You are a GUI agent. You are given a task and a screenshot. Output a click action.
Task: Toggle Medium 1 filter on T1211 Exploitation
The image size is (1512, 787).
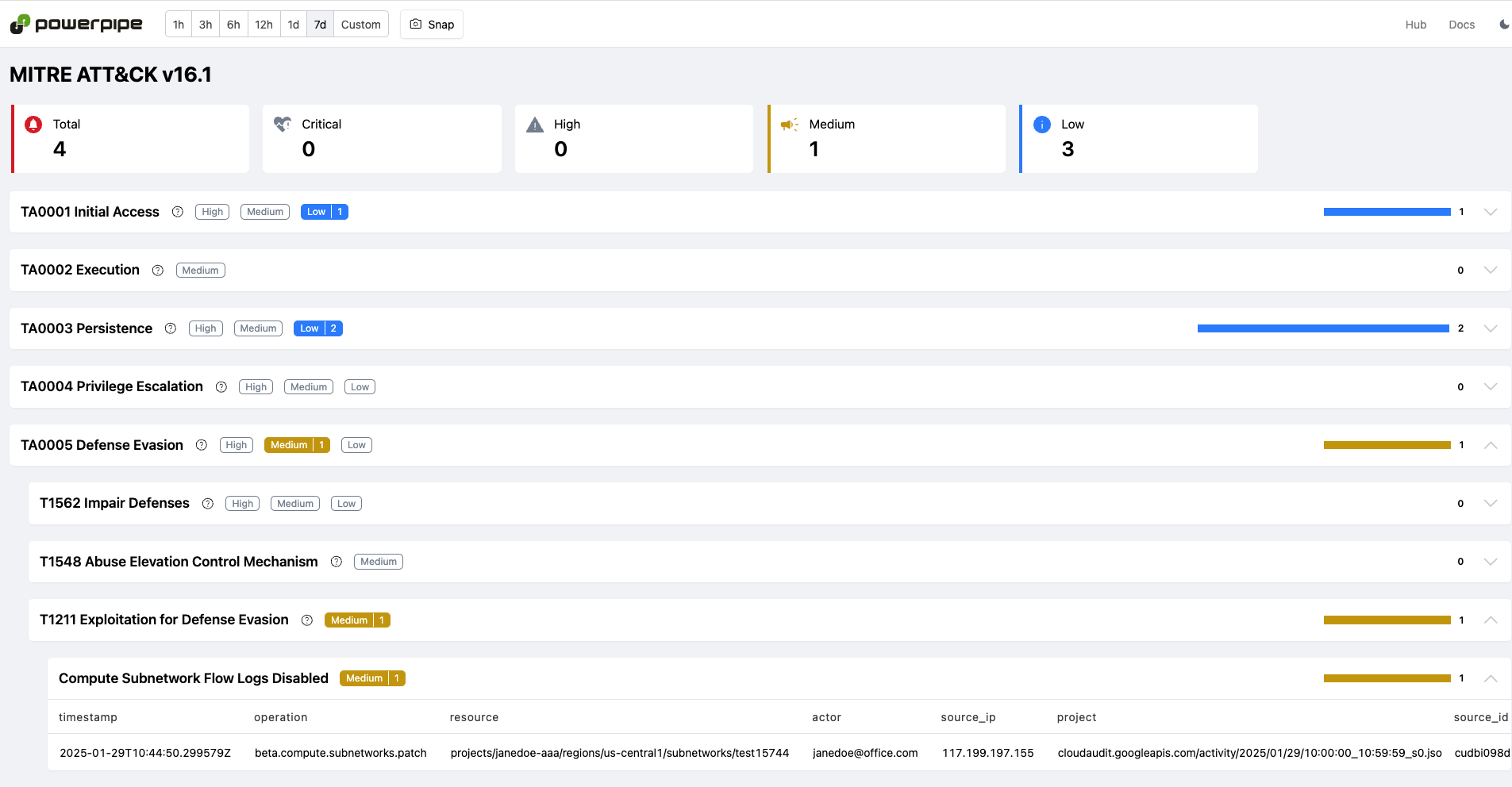[x=357, y=620]
